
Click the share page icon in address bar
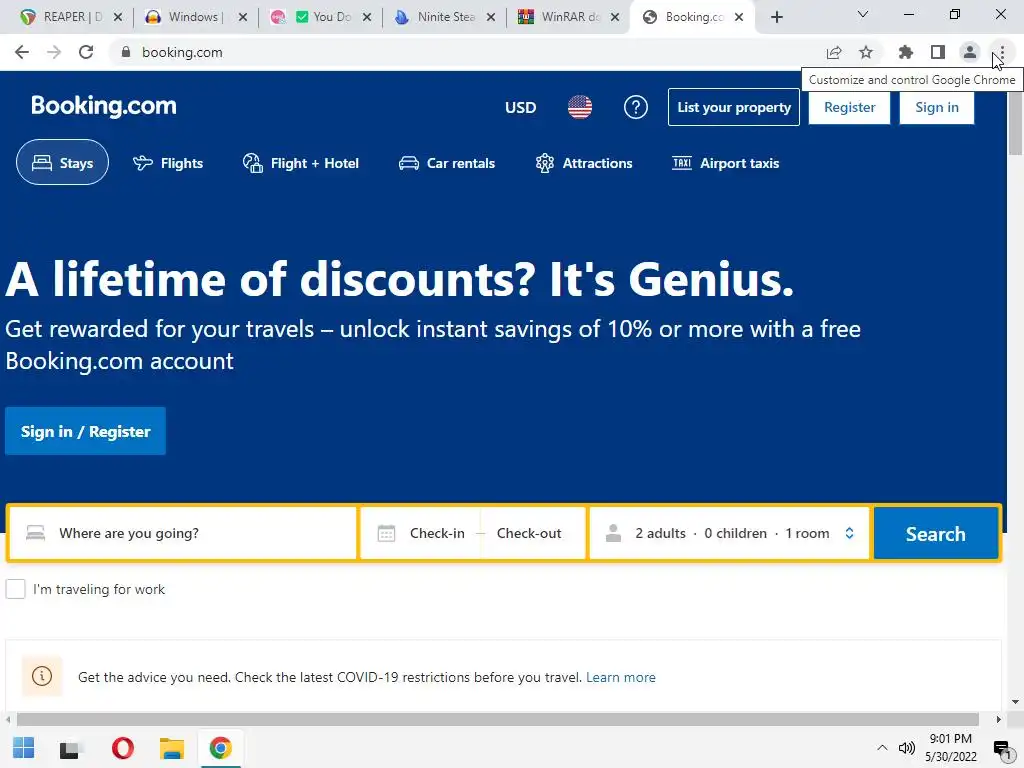pos(833,52)
